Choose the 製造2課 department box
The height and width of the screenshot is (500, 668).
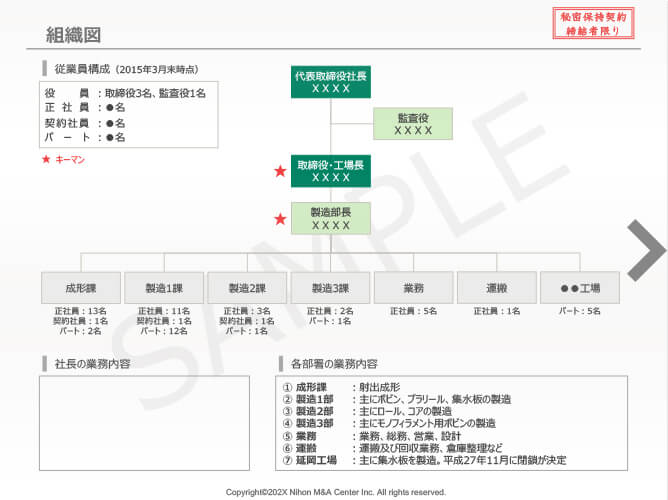point(247,288)
